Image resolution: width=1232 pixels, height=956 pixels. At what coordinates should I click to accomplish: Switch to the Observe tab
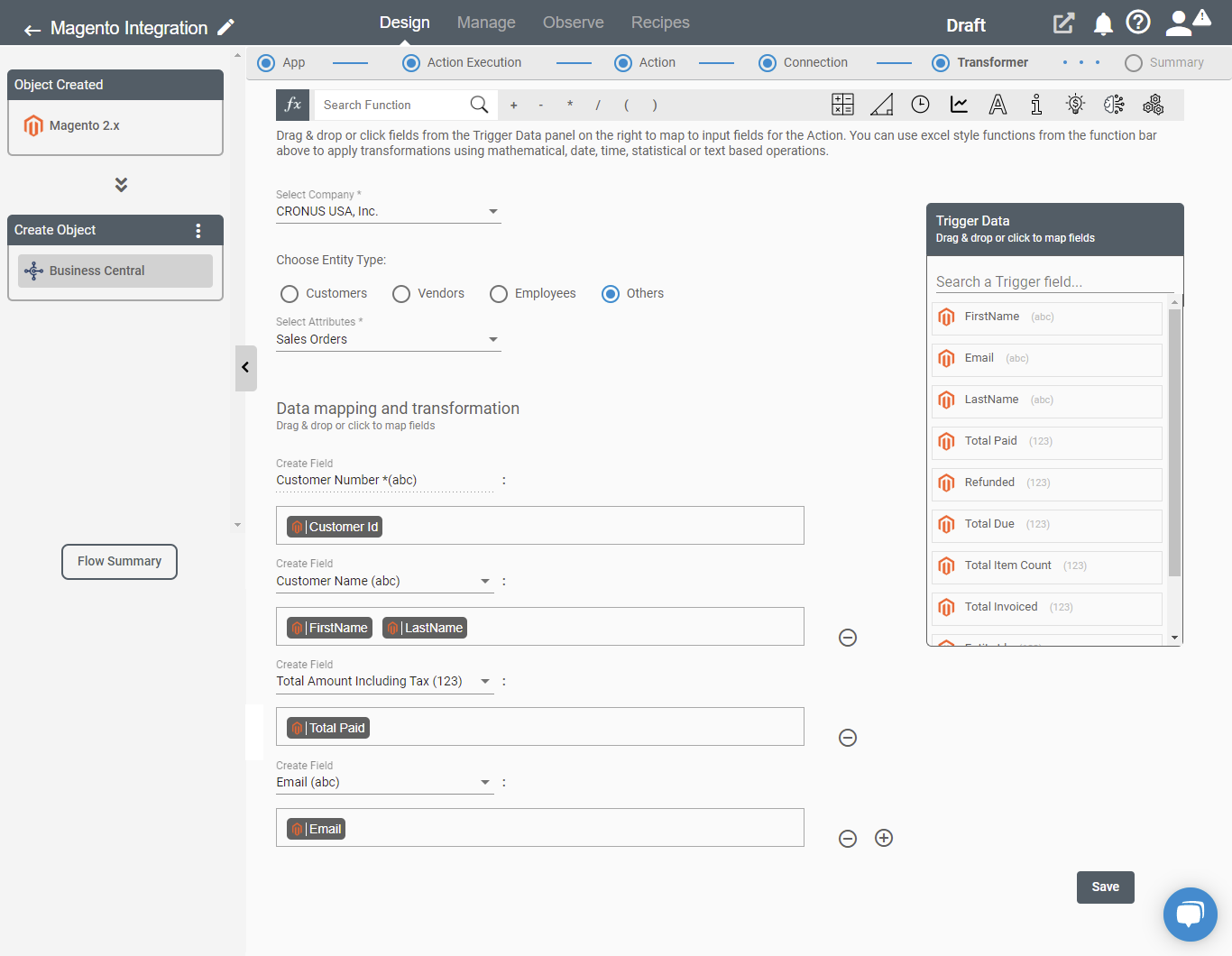[574, 23]
